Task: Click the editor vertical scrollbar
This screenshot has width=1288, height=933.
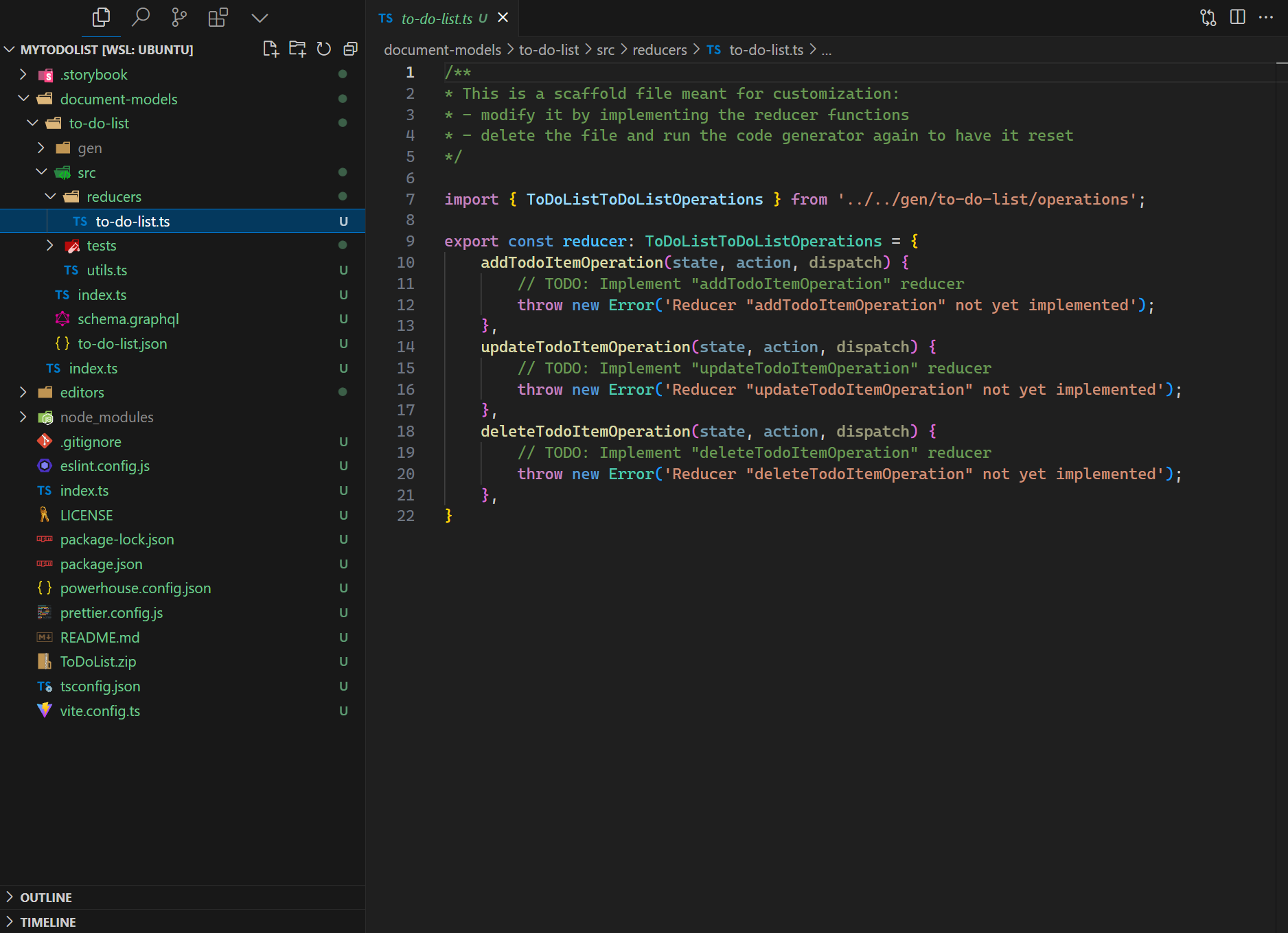Action: click(x=1282, y=498)
